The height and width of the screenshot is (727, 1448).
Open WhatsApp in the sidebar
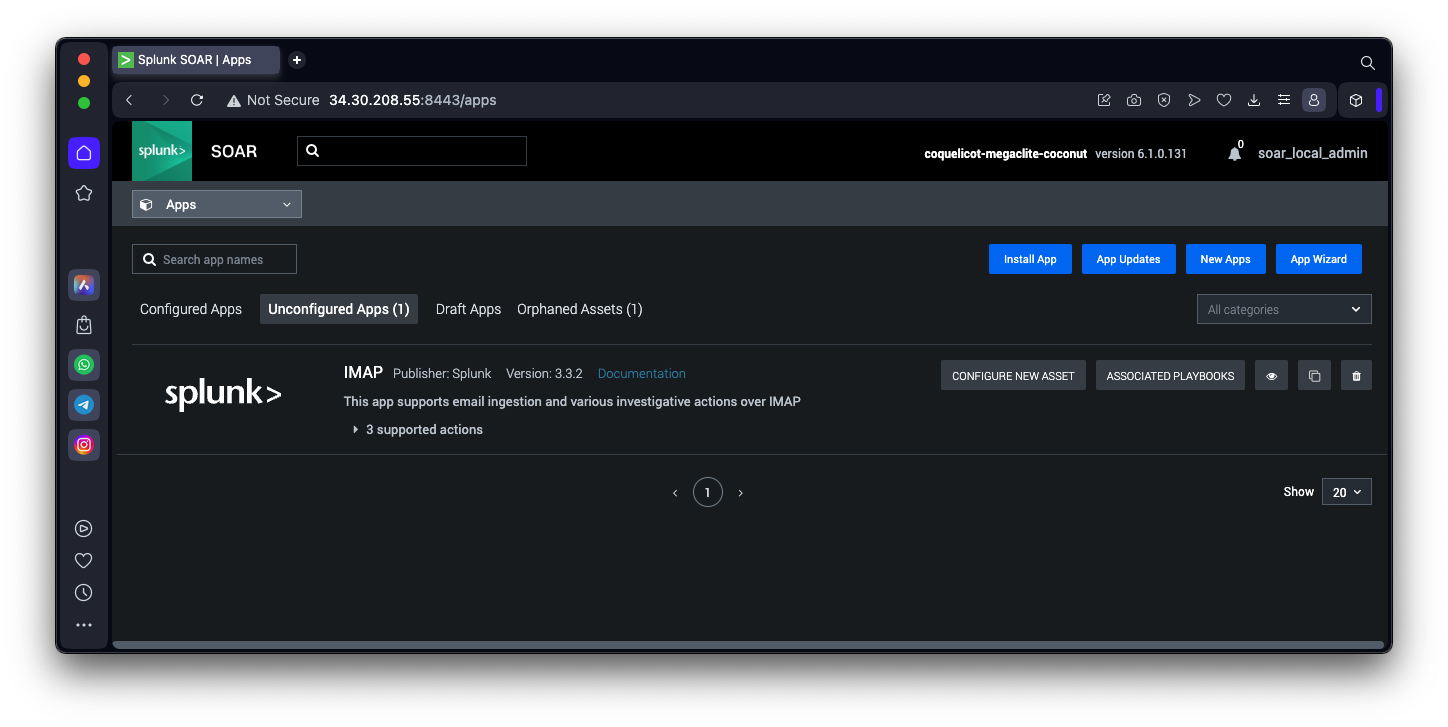(x=84, y=365)
